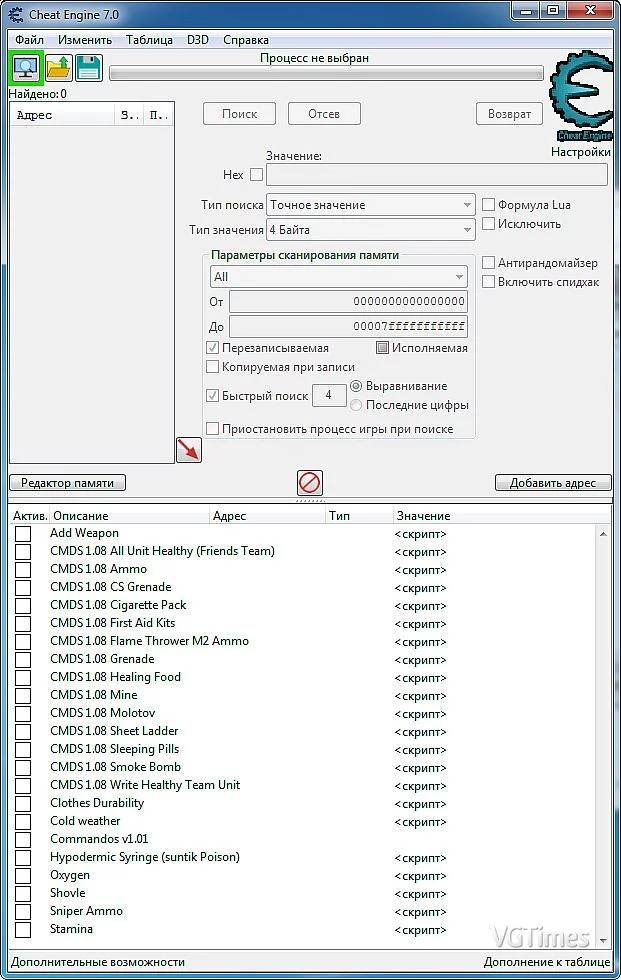Open the memory region All dropdown
This screenshot has height=980, width=621.
pyautogui.click(x=339, y=277)
